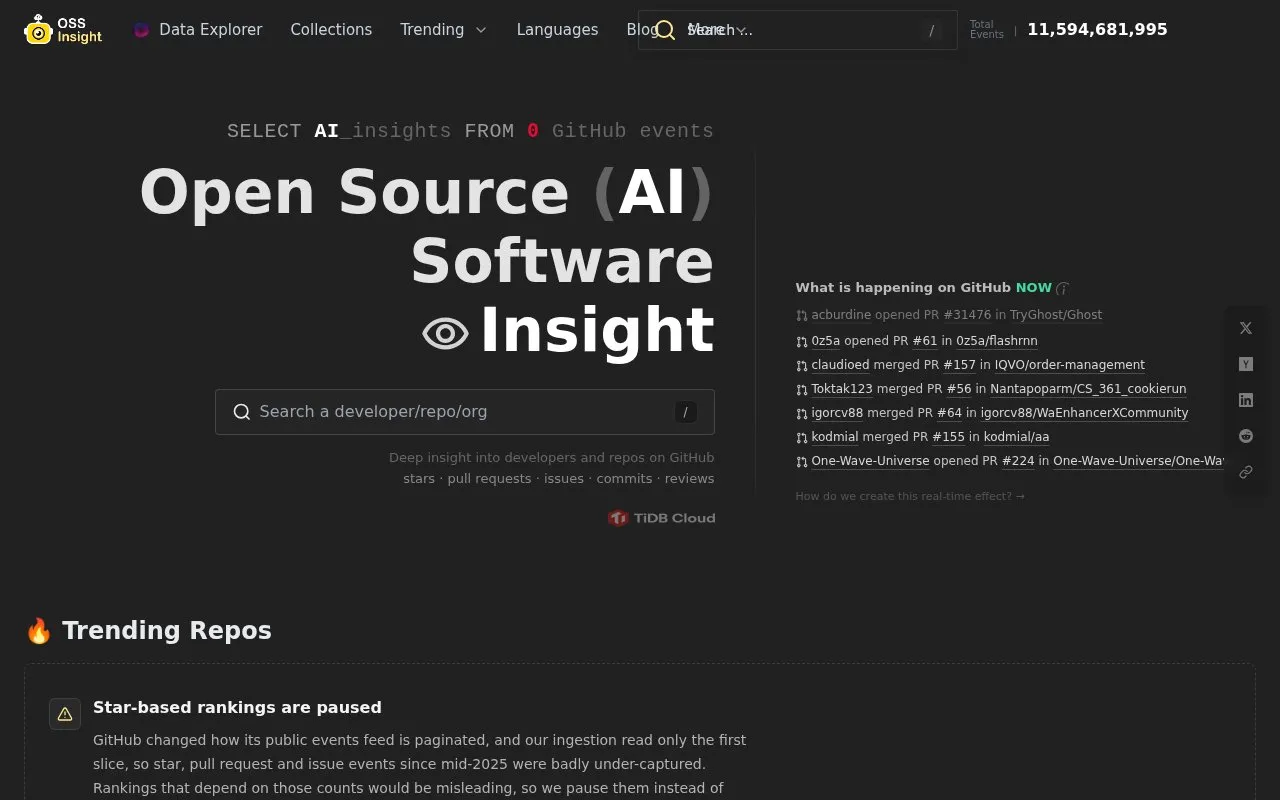Open the 0z5a/flashrnn repo link
1280x800 pixels.
pyautogui.click(x=997, y=341)
